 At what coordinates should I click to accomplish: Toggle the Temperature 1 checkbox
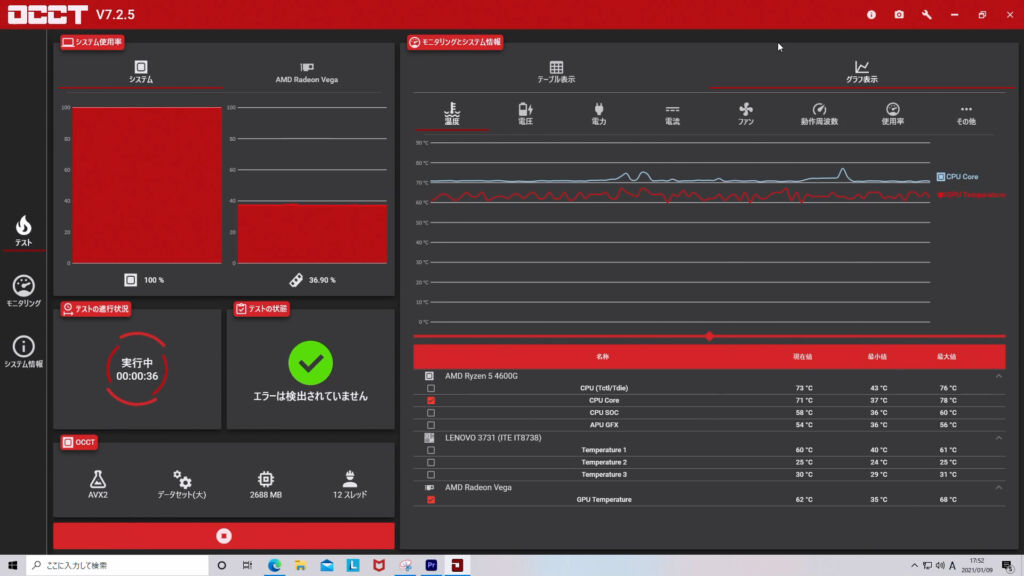click(431, 450)
